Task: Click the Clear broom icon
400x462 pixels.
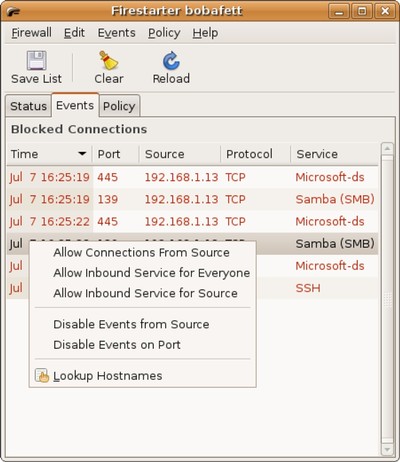Action: coord(109,60)
